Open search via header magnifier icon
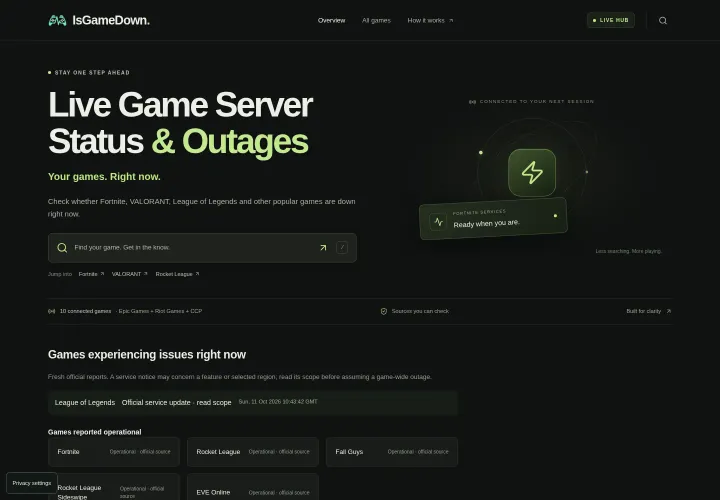 (x=663, y=20)
